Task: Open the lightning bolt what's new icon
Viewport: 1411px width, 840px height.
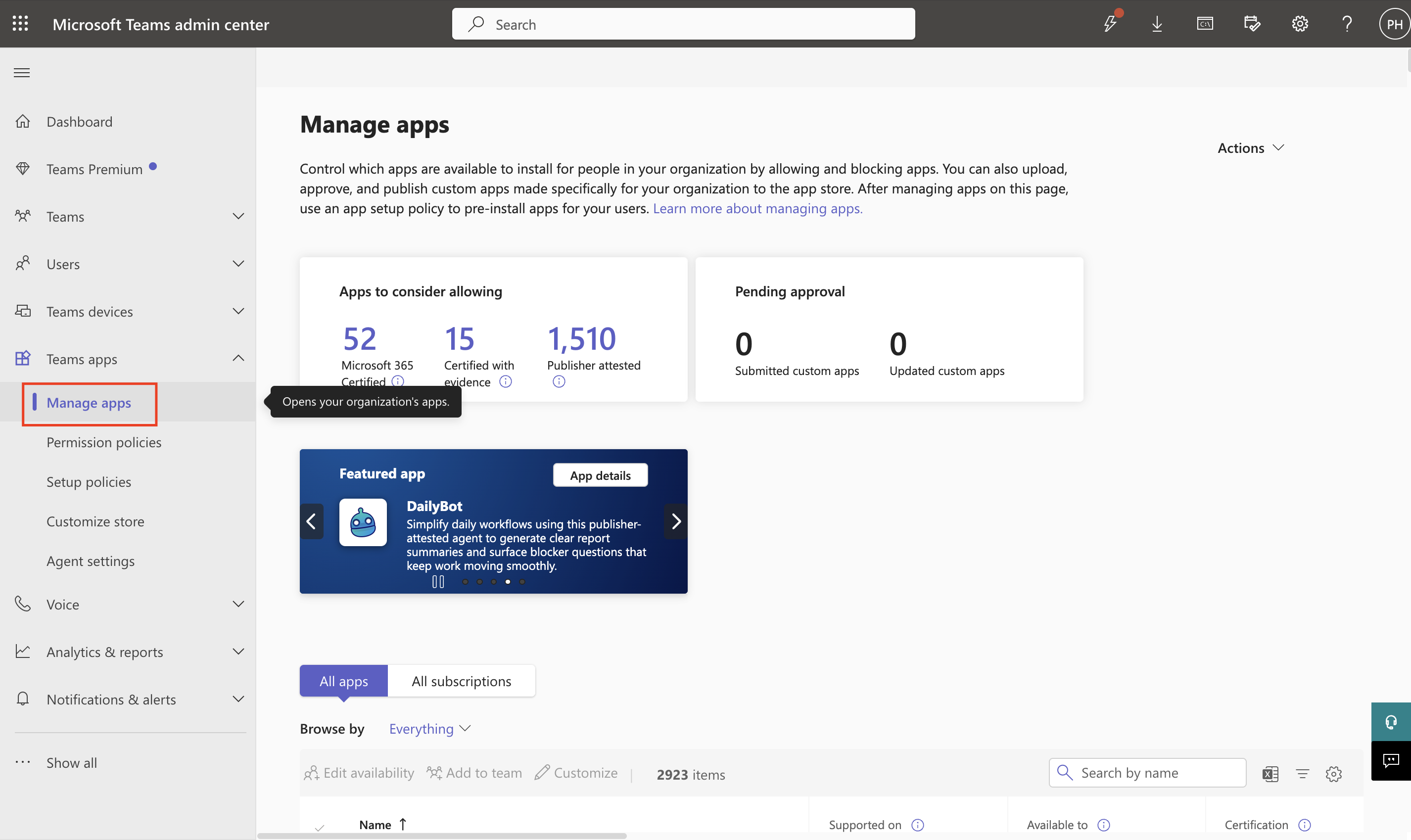Action: click(1110, 24)
